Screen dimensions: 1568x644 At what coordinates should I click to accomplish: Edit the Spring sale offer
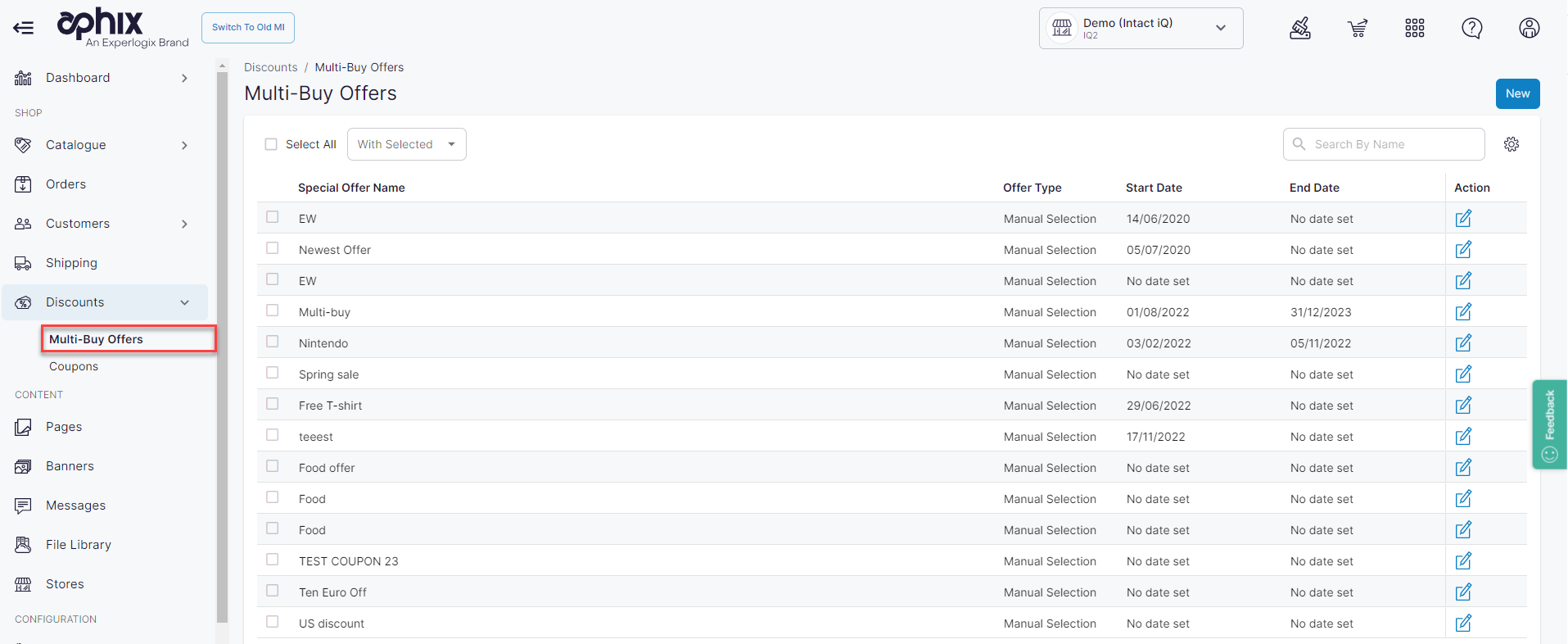(x=1463, y=374)
